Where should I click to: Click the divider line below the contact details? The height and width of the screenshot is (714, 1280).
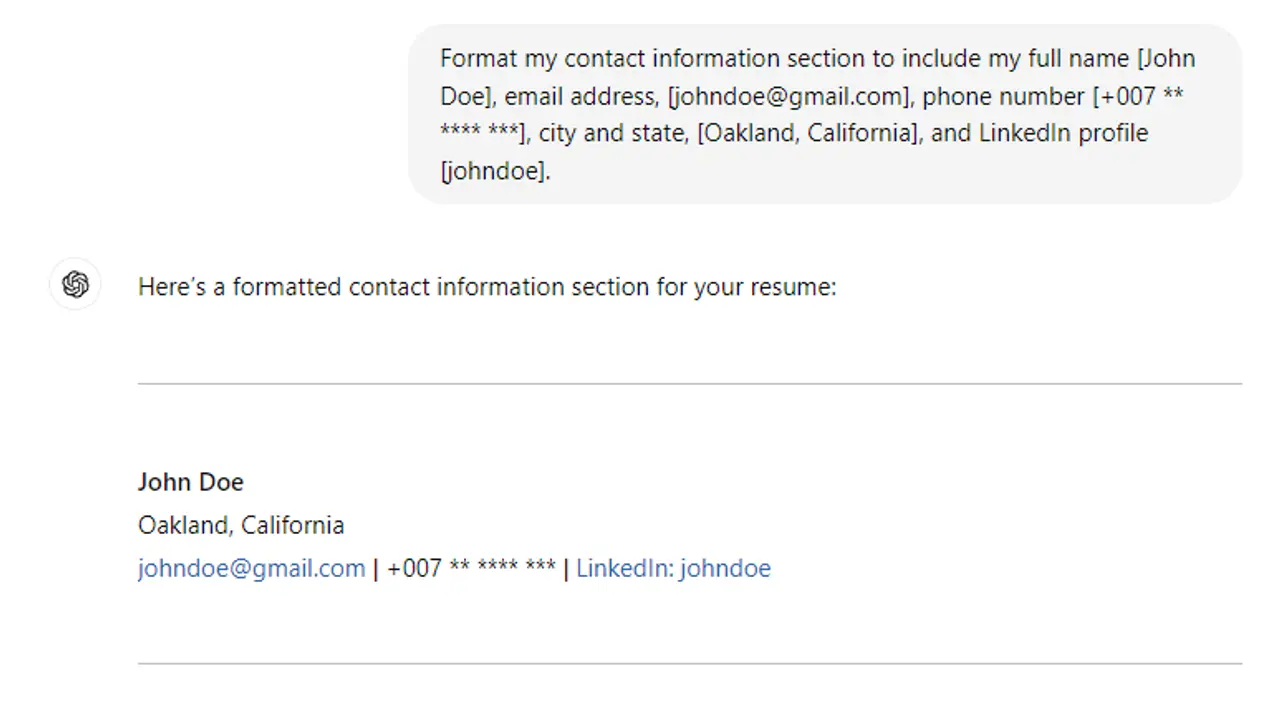click(689, 663)
